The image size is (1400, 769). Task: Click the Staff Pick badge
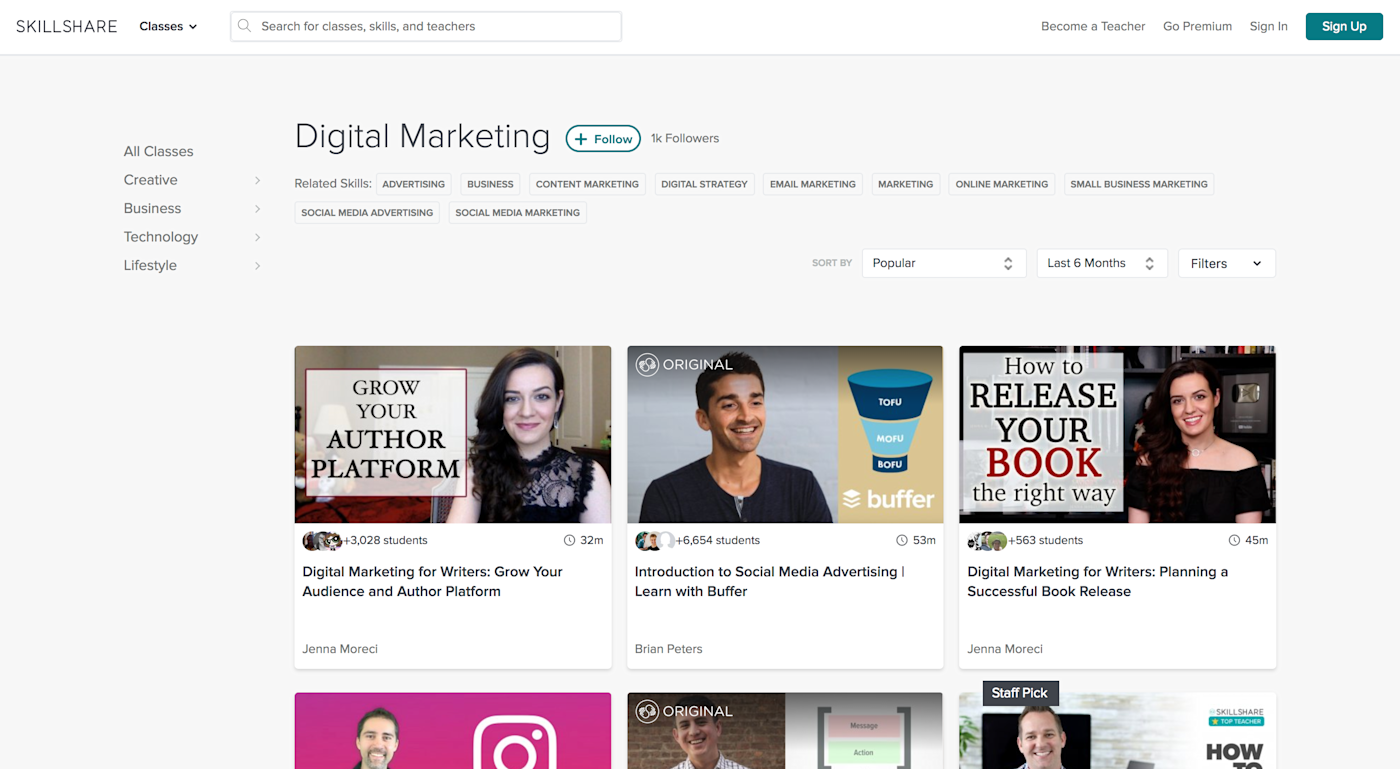1020,693
